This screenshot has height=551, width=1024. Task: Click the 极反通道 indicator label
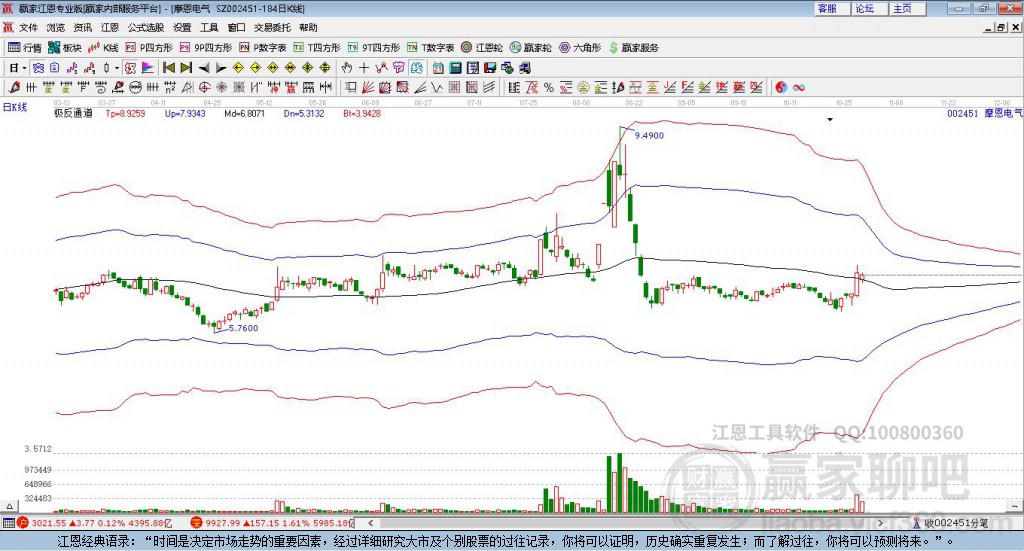74,113
